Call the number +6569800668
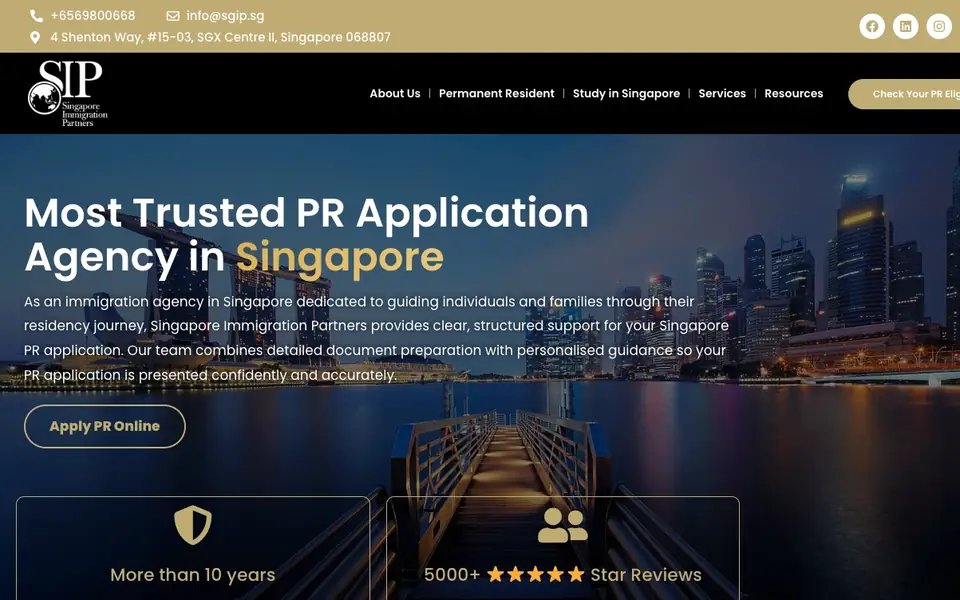960x600 pixels. [92, 16]
